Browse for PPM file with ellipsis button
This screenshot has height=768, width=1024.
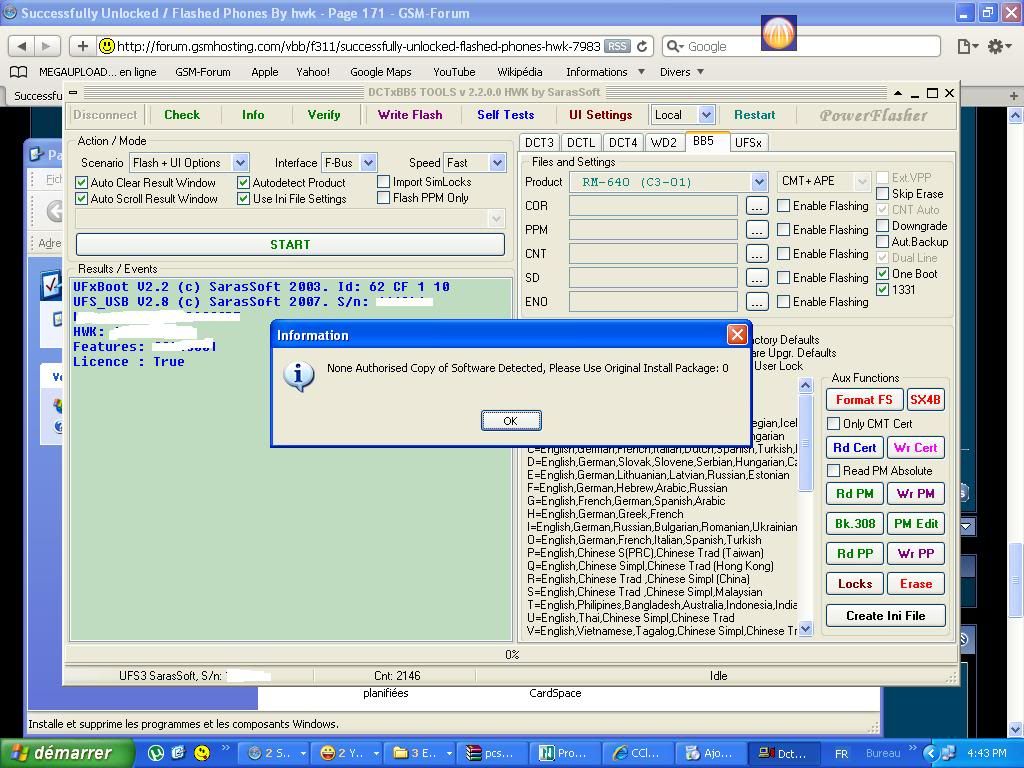click(x=756, y=230)
